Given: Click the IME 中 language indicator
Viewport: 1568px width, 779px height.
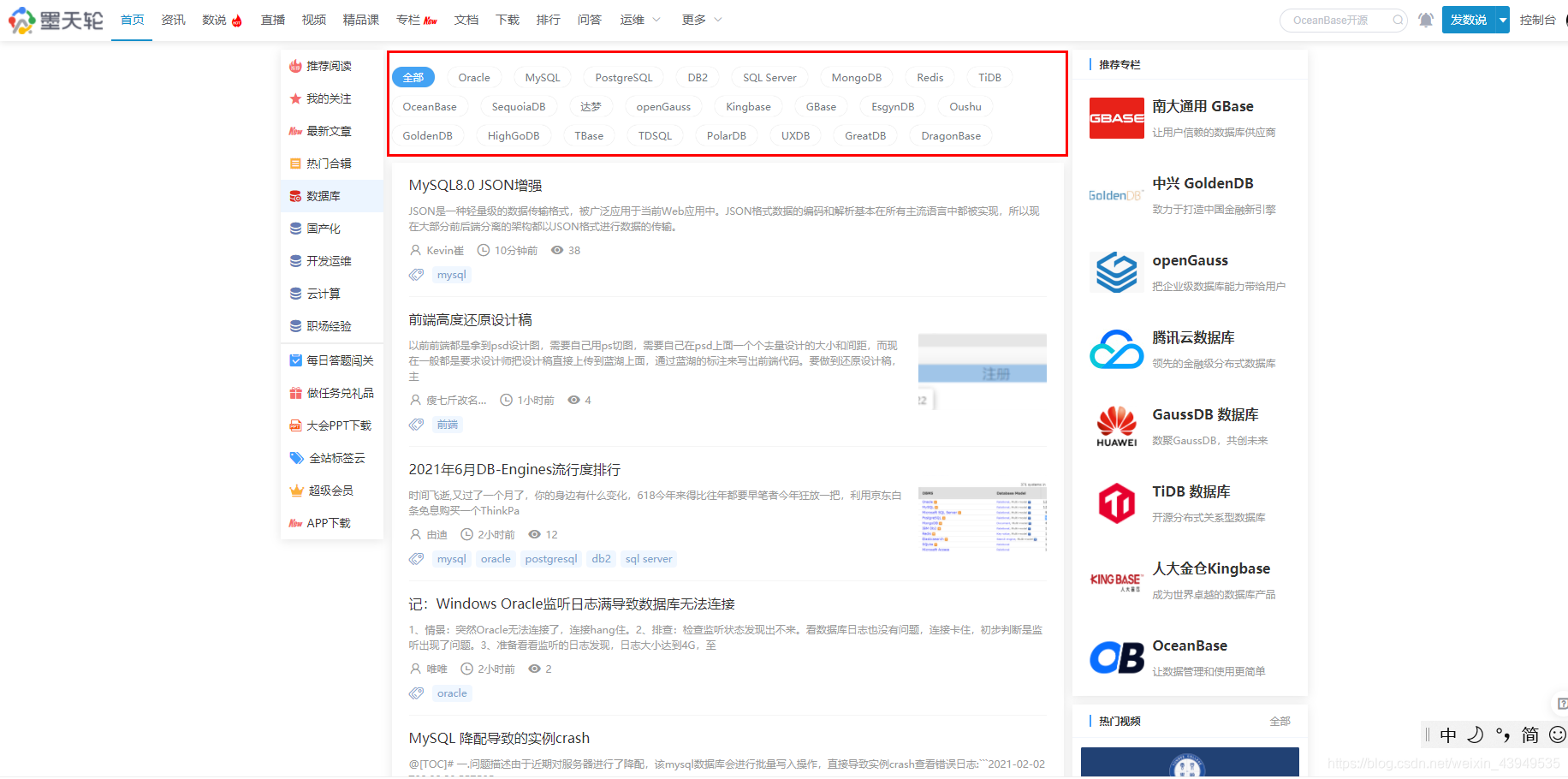Looking at the screenshot, I should tap(1448, 735).
